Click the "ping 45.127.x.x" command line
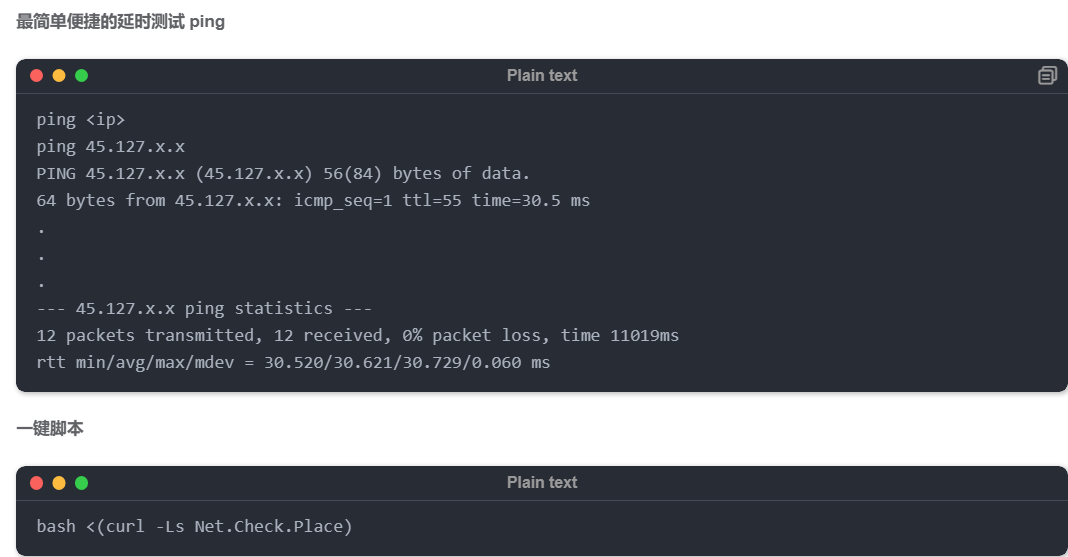1068x557 pixels. pyautogui.click(x=110, y=146)
